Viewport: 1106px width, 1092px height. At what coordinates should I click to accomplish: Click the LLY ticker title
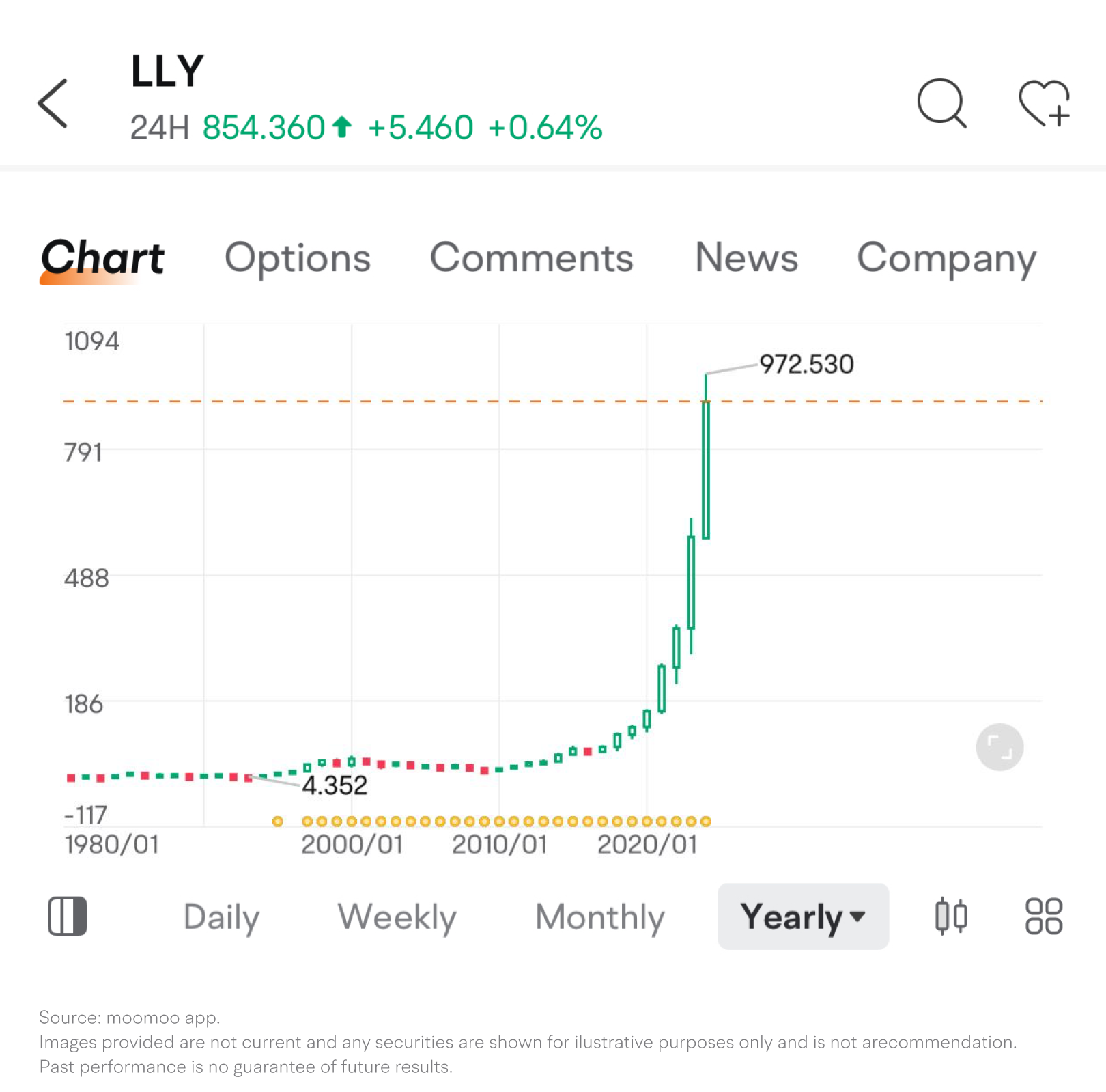tap(167, 71)
